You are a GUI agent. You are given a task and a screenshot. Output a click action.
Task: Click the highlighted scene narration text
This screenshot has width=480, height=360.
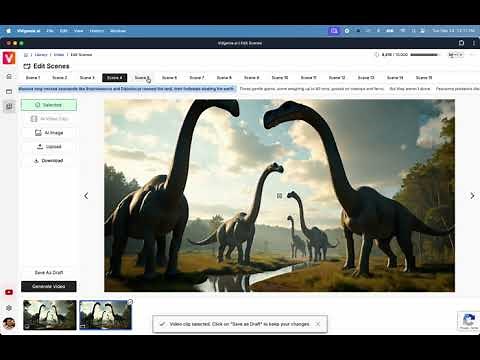pyautogui.click(x=126, y=89)
